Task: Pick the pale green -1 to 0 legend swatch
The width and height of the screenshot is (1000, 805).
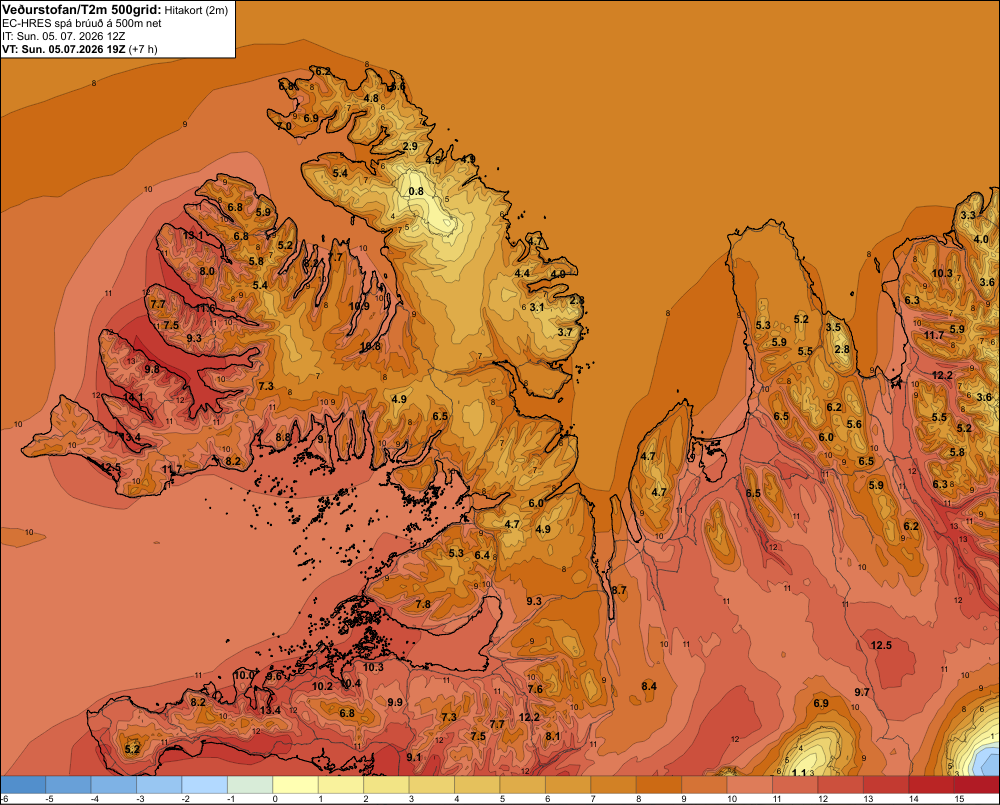Action: 250,785
